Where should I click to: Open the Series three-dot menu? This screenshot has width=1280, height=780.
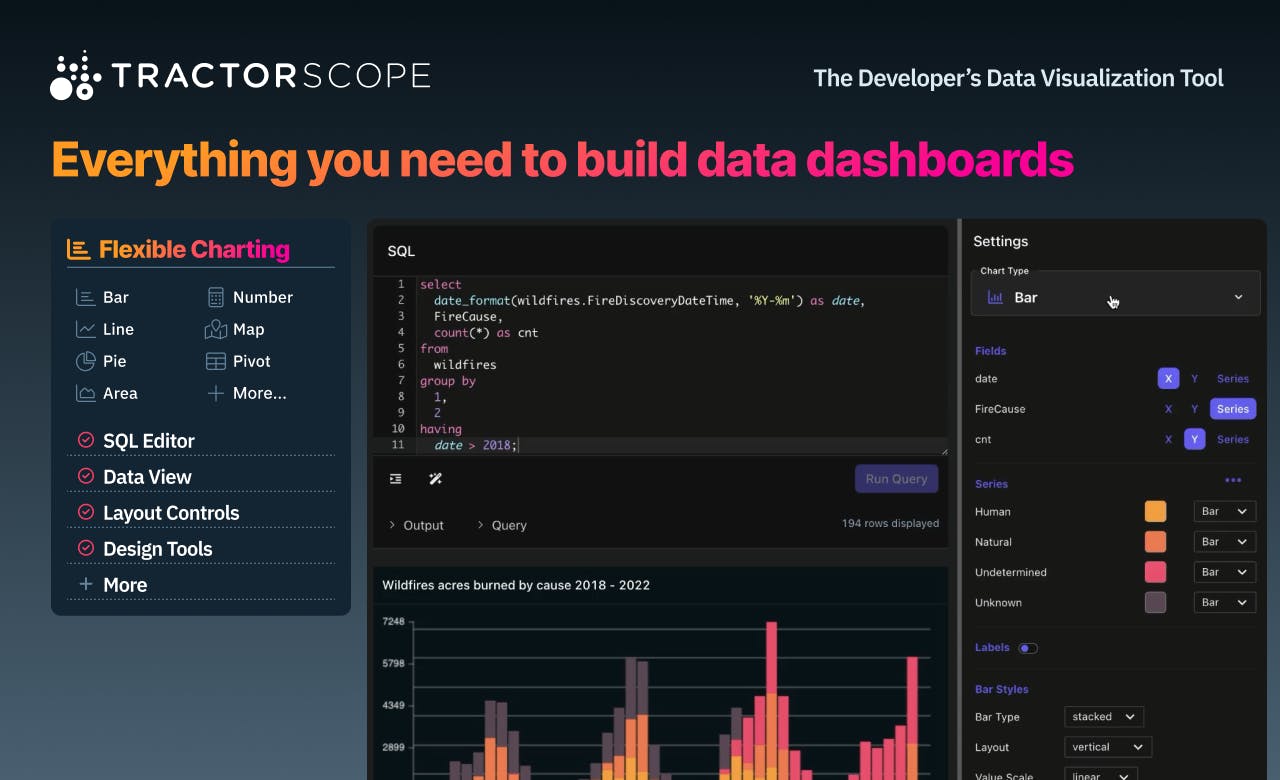[1233, 481]
